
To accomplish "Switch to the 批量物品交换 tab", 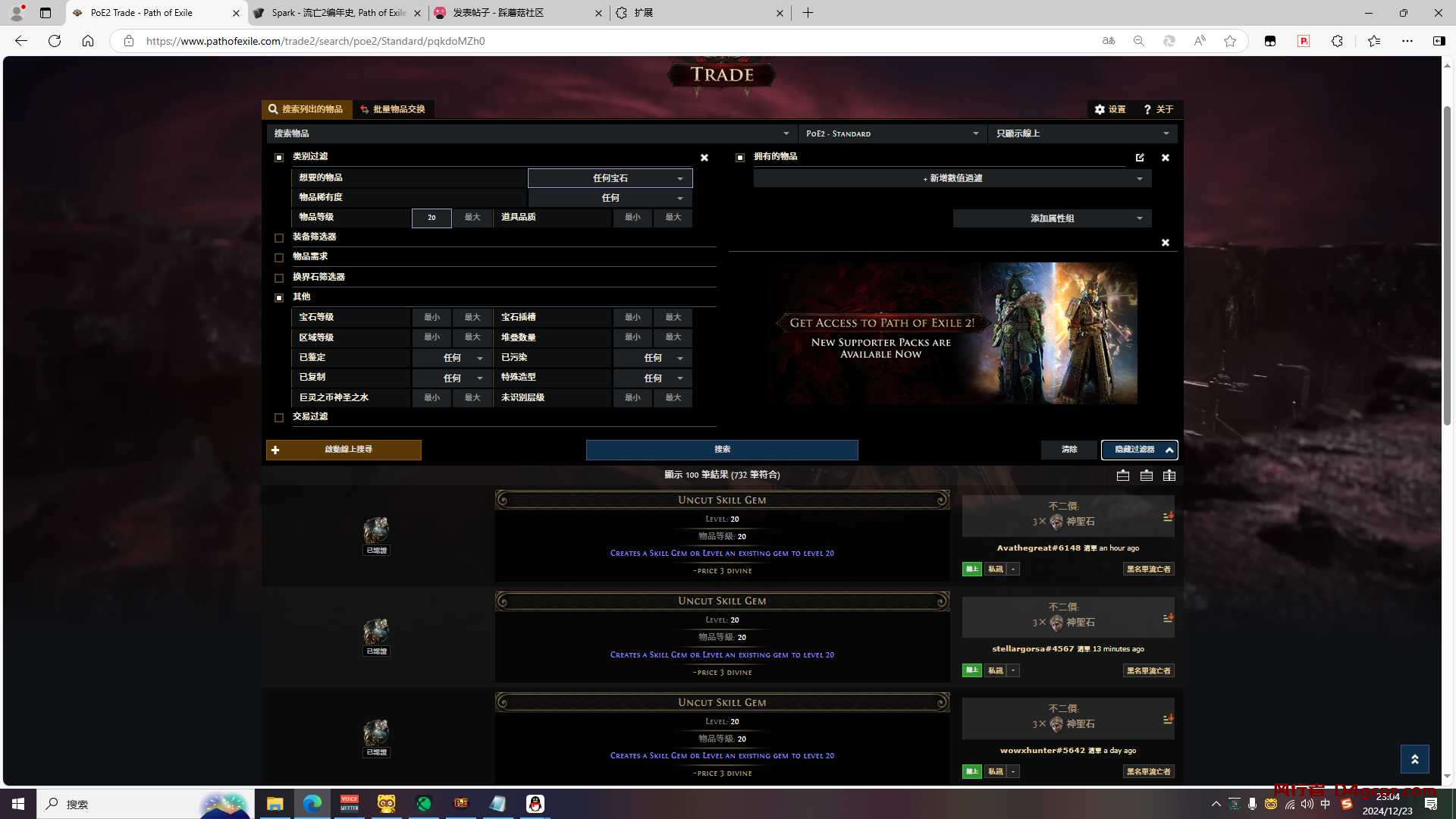I will point(392,109).
